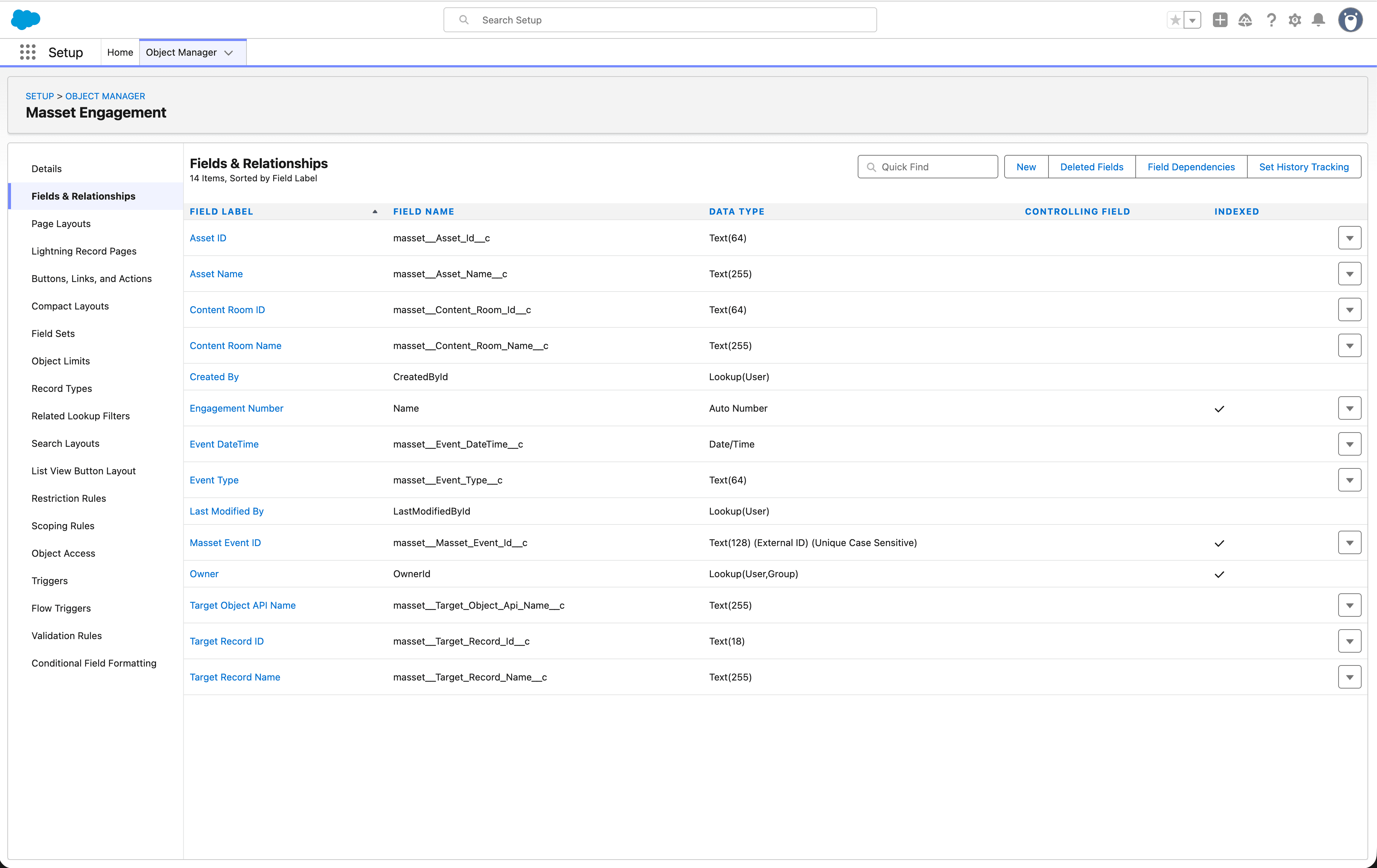1377x868 pixels.
Task: Focus the Quick Find field
Action: pos(928,167)
